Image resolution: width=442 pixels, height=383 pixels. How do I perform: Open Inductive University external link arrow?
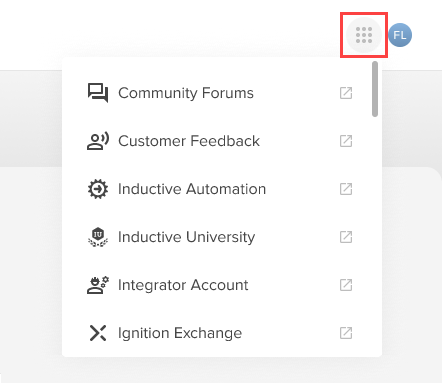(346, 237)
